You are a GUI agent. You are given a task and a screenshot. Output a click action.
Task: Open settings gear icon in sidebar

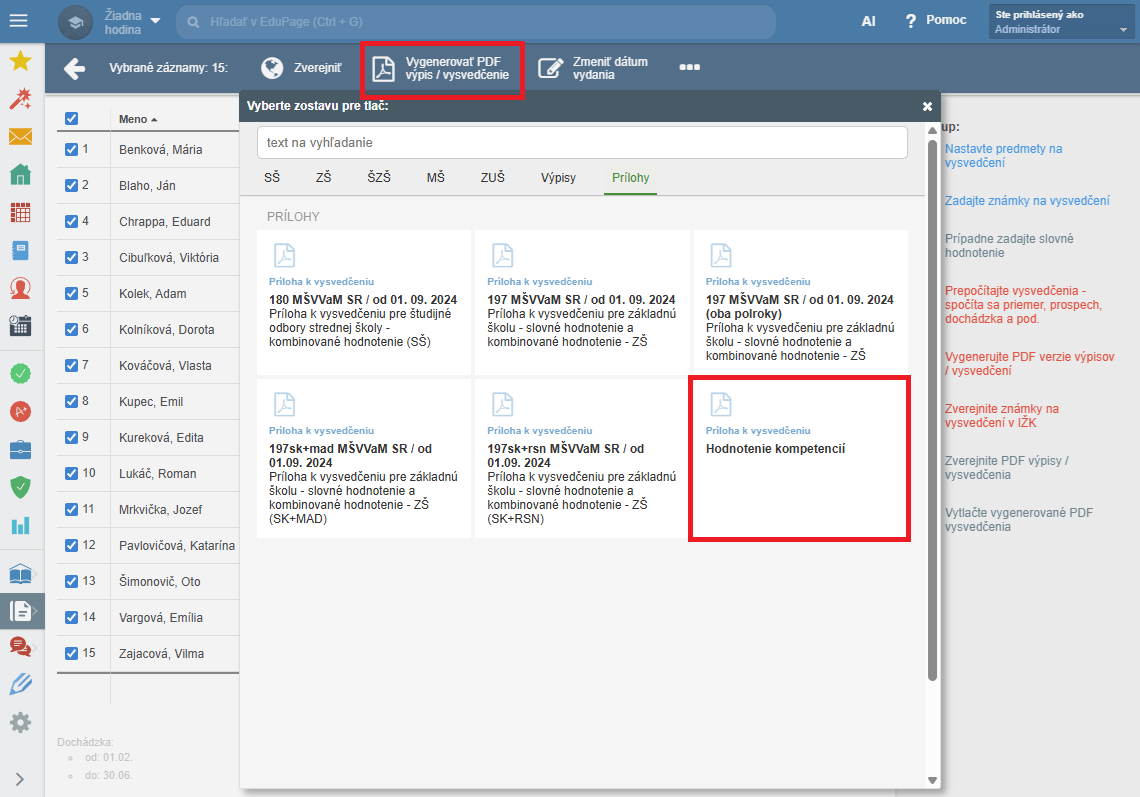(x=20, y=722)
